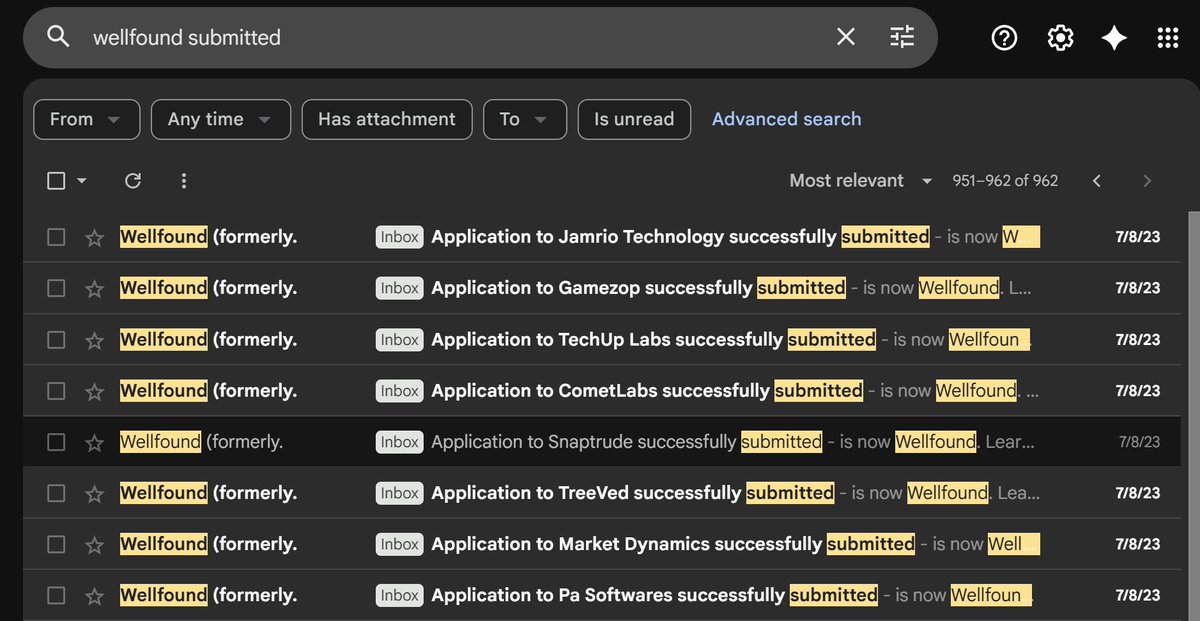Open Advanced search link

coord(786,119)
